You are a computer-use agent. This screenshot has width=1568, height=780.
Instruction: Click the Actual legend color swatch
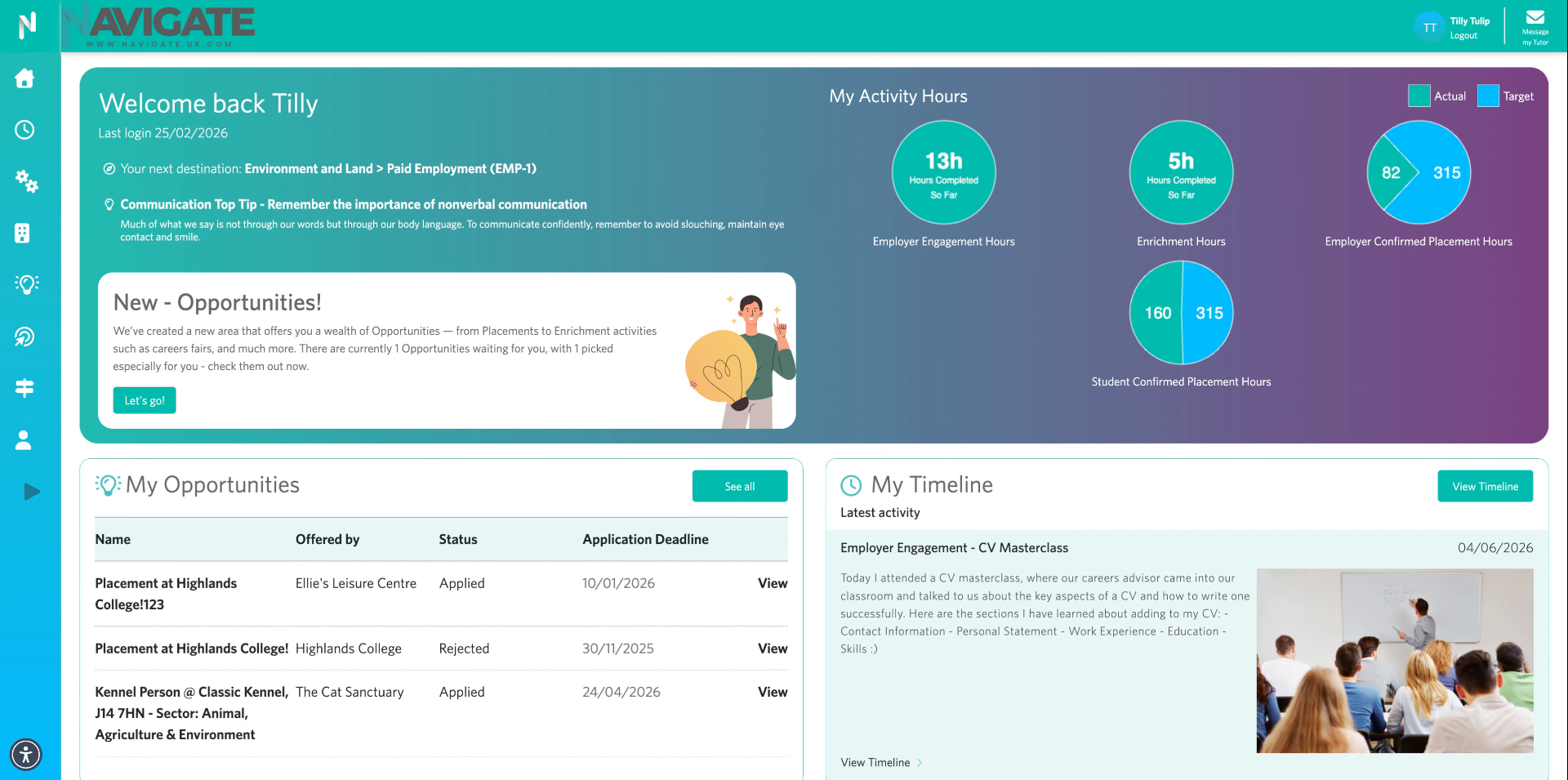click(1419, 96)
